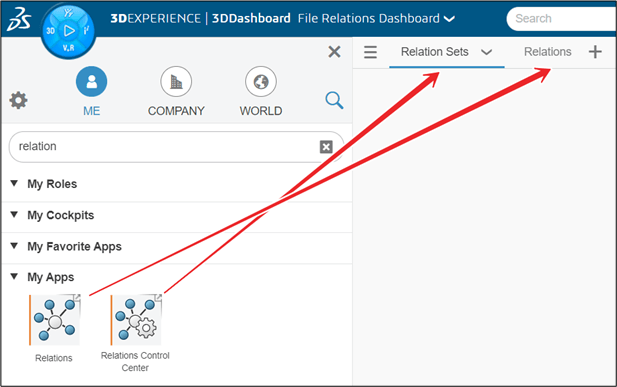Close the compass panel with X

click(334, 52)
